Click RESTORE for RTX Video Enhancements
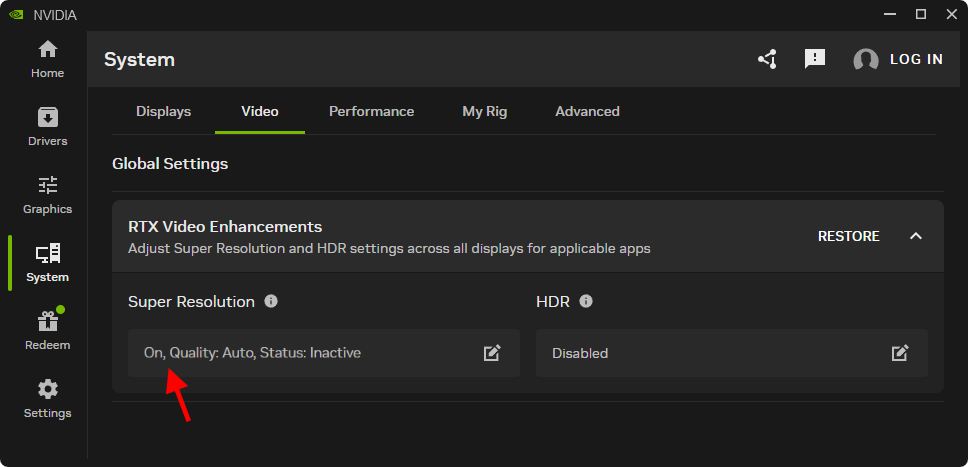The width and height of the screenshot is (968, 467). pyautogui.click(x=848, y=236)
